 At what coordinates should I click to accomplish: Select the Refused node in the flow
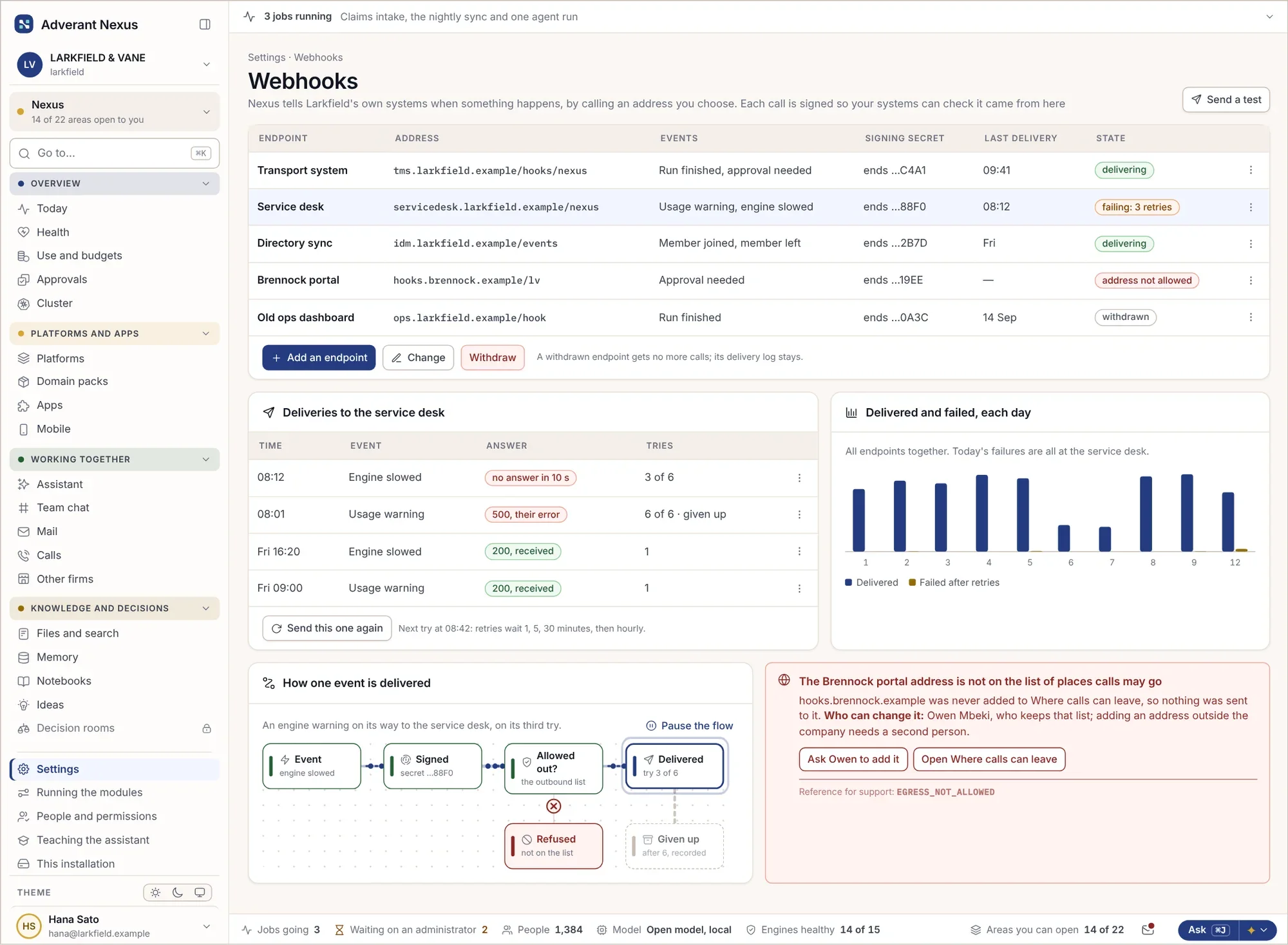click(554, 846)
